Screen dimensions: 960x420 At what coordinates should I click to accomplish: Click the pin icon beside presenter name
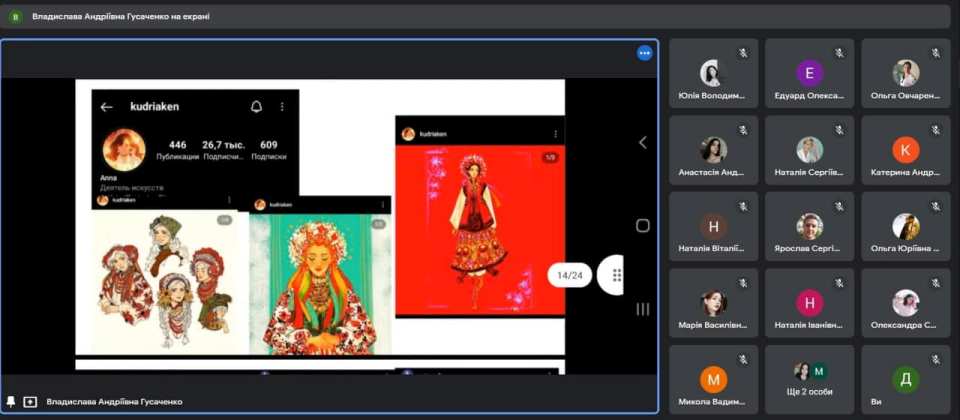(x=10, y=402)
